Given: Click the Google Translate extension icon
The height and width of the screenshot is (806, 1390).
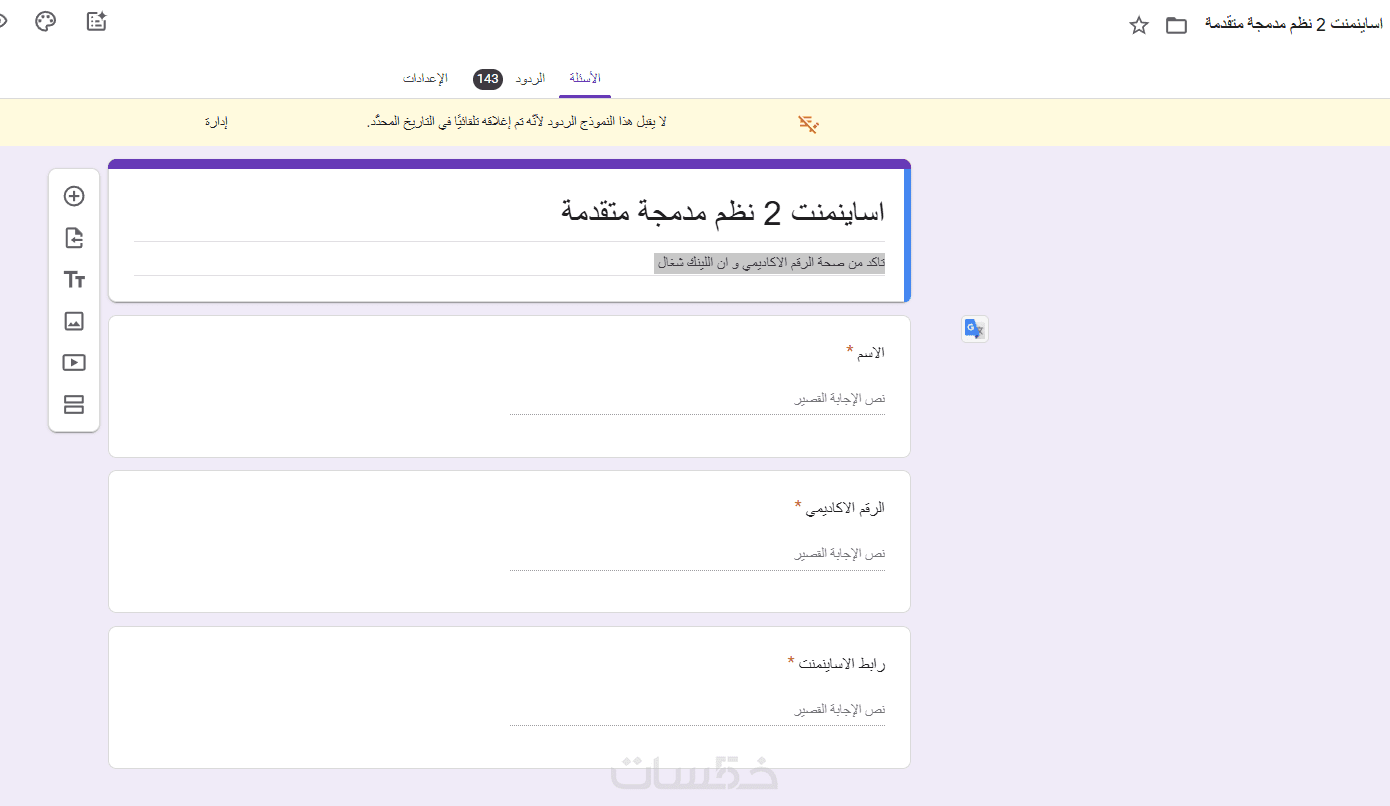Looking at the screenshot, I should (975, 329).
